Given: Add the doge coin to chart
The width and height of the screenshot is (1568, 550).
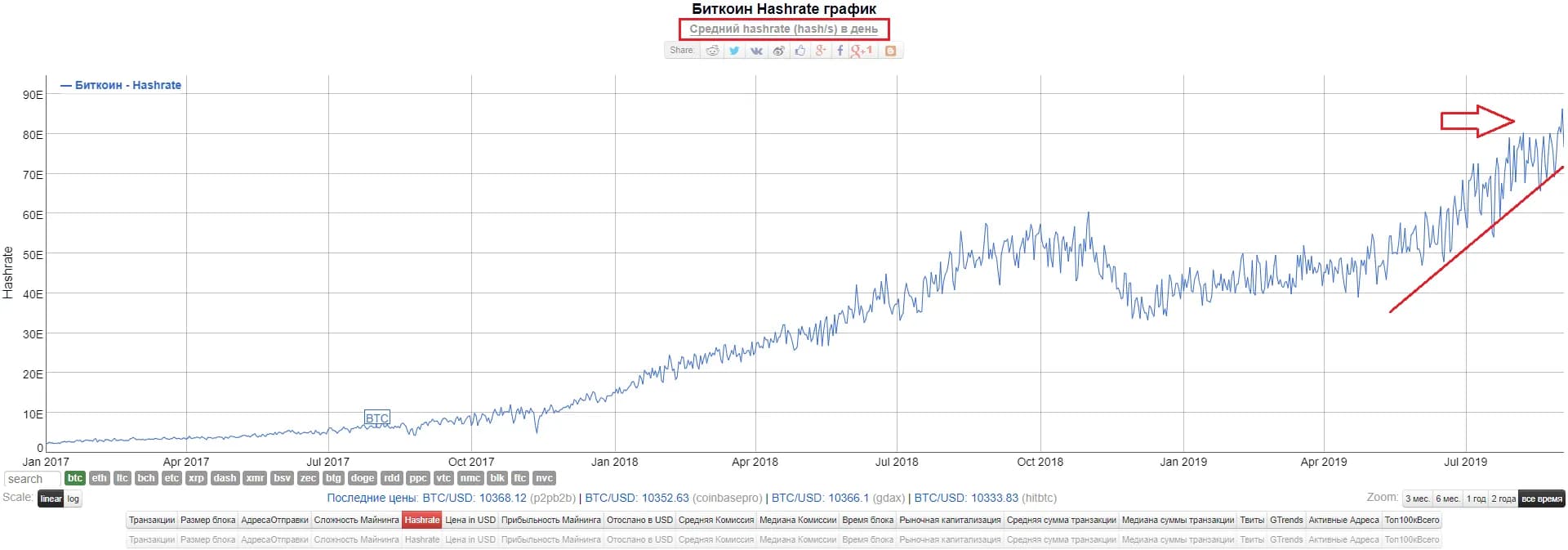Looking at the screenshot, I should 362,478.
